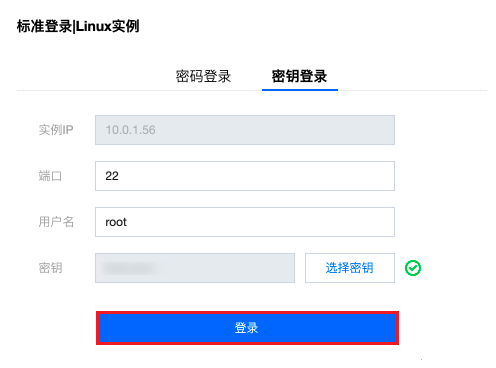496x368 pixels.
Task: Focus the 端口 input field
Action: pyautogui.click(x=245, y=176)
